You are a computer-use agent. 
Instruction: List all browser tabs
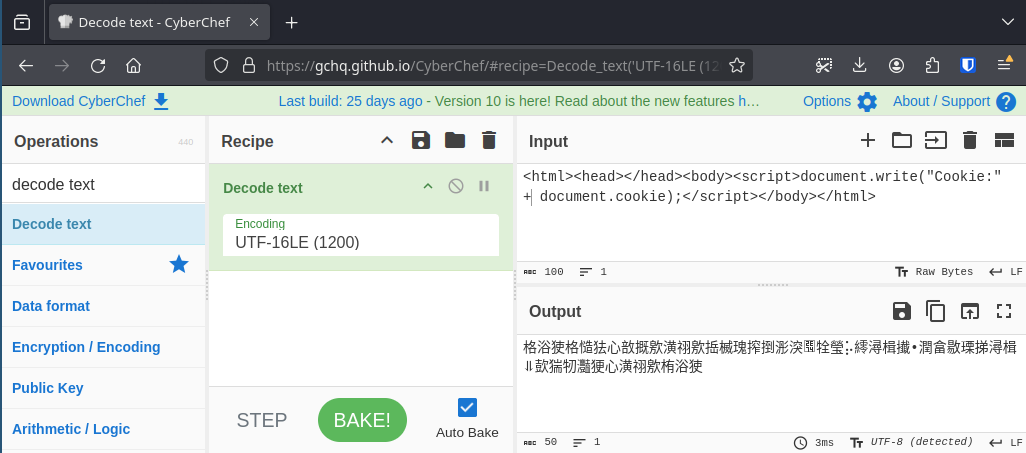point(1008,22)
